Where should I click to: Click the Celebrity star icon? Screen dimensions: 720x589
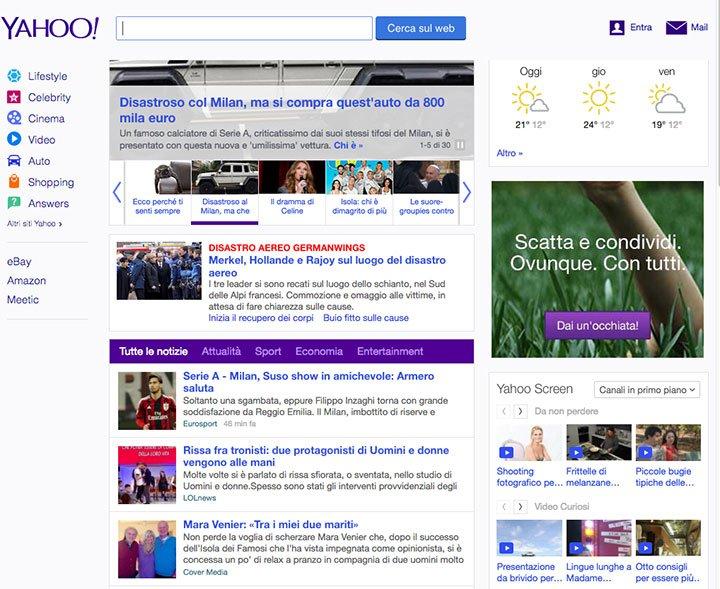coord(14,97)
